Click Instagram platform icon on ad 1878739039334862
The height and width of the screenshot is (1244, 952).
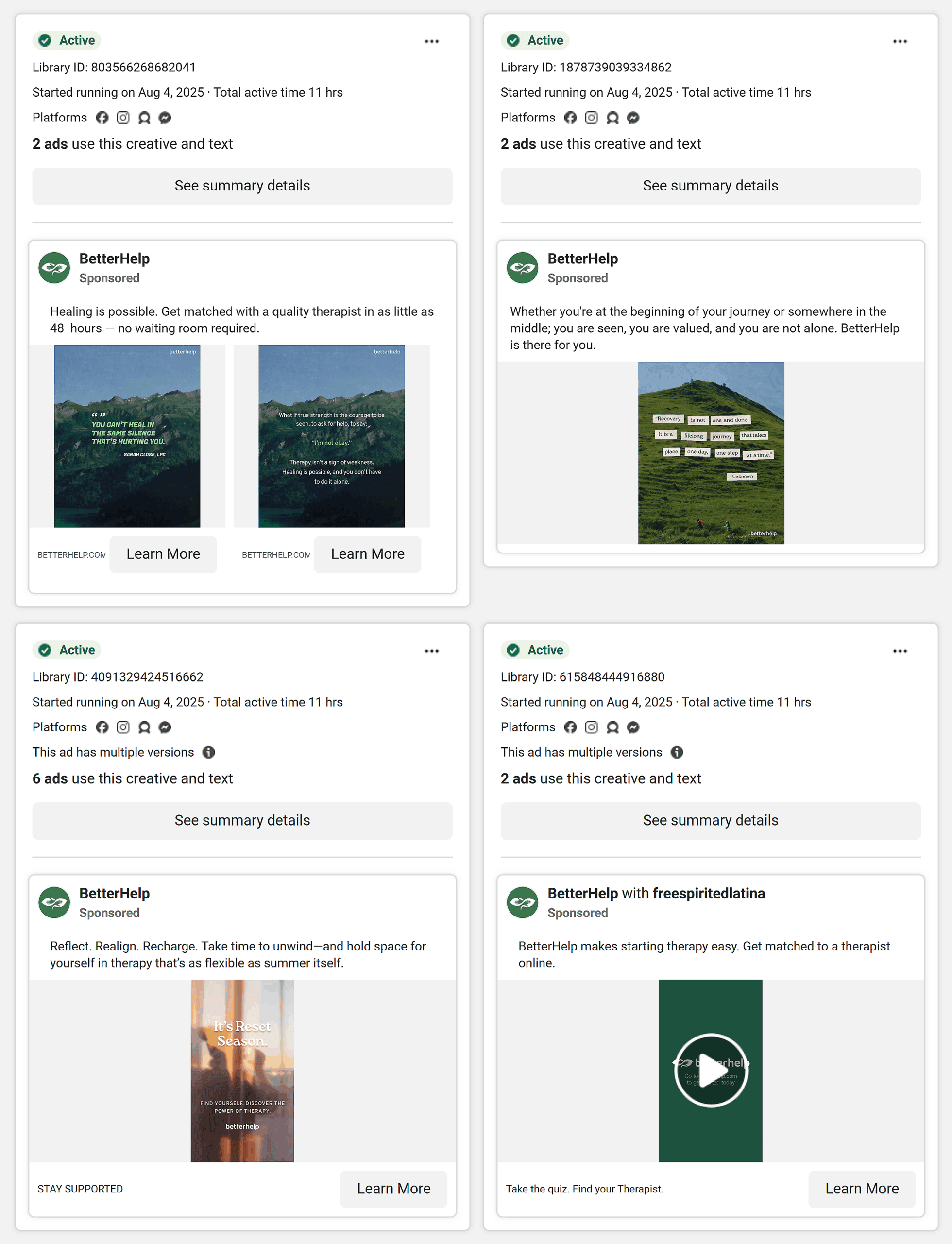tap(592, 118)
